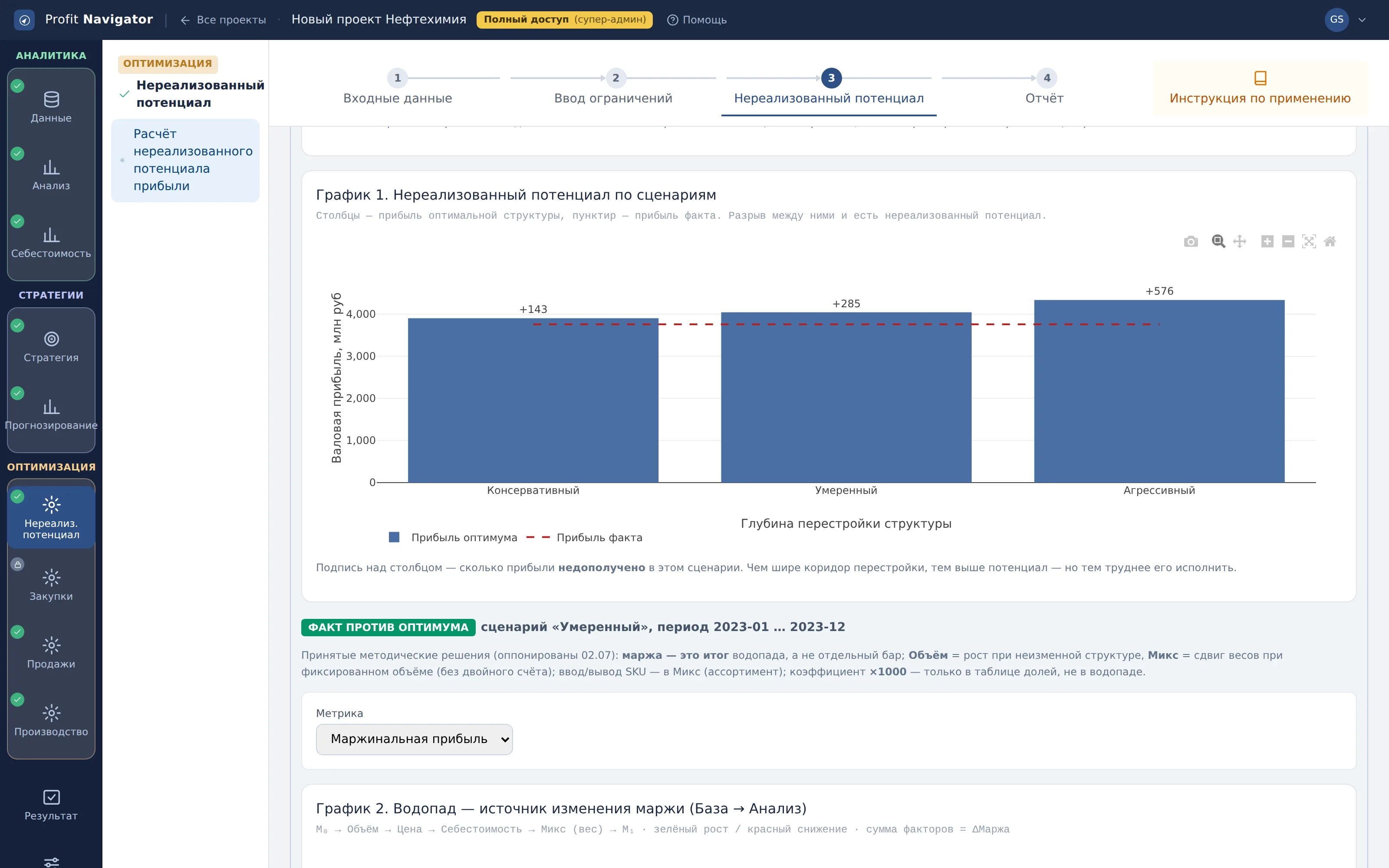The width and height of the screenshot is (1389, 868).
Task: Select Расчёт нереализованного потенциала прибыли item
Action: 185,160
